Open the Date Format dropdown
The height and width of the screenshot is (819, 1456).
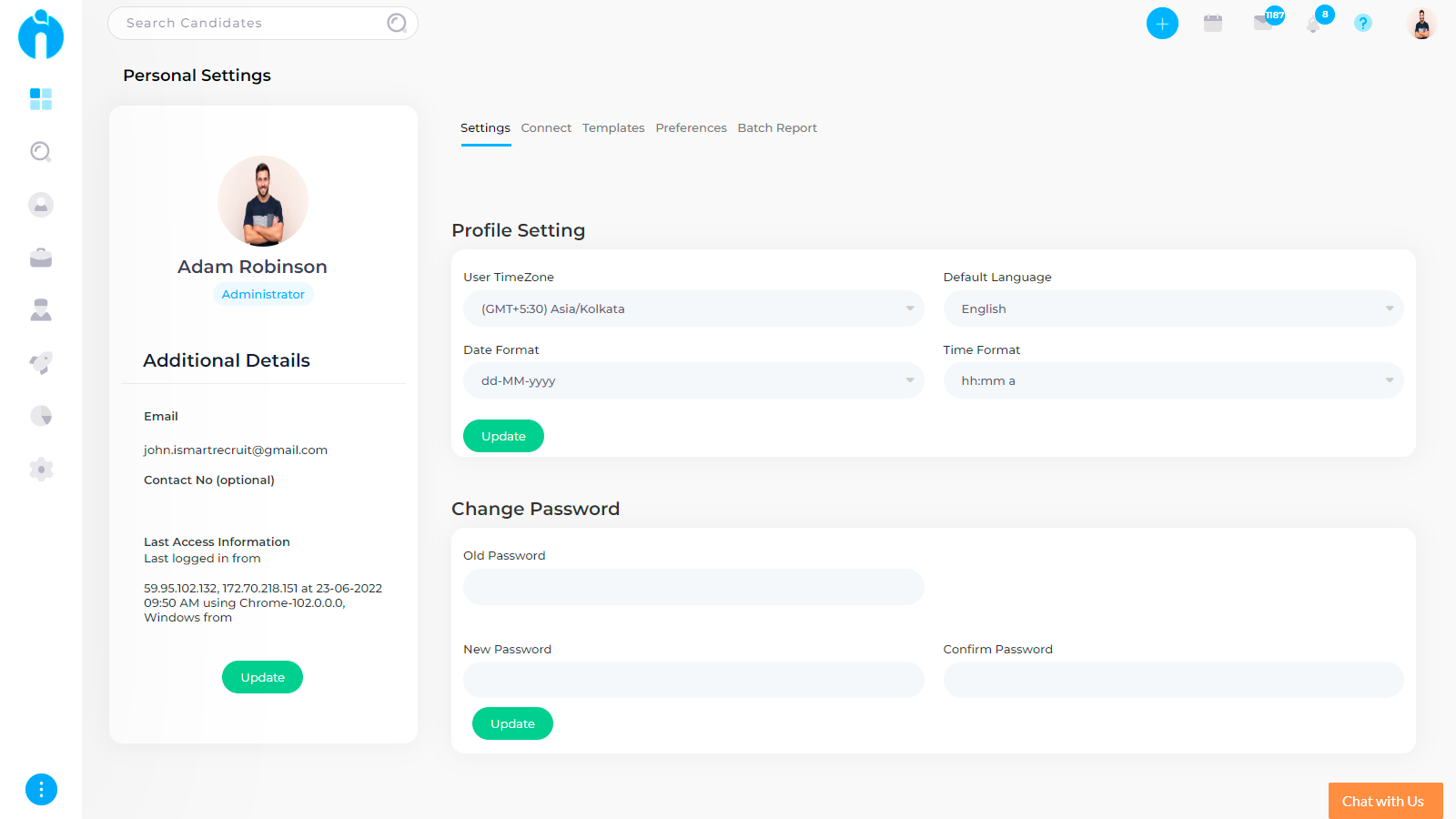pos(693,380)
